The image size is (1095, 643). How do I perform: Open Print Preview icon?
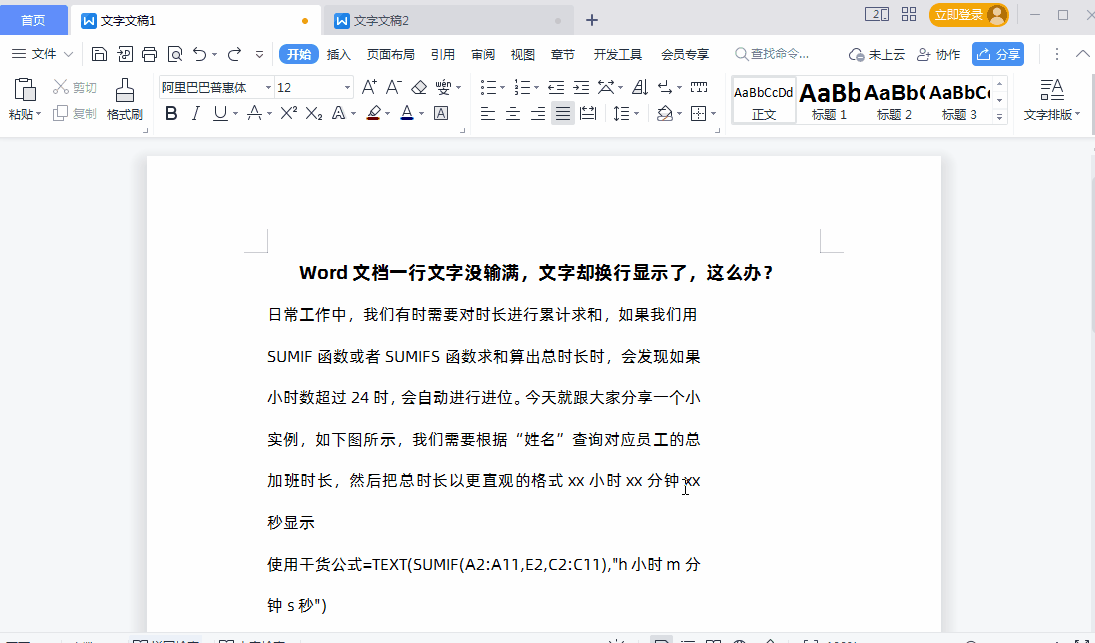click(x=175, y=54)
